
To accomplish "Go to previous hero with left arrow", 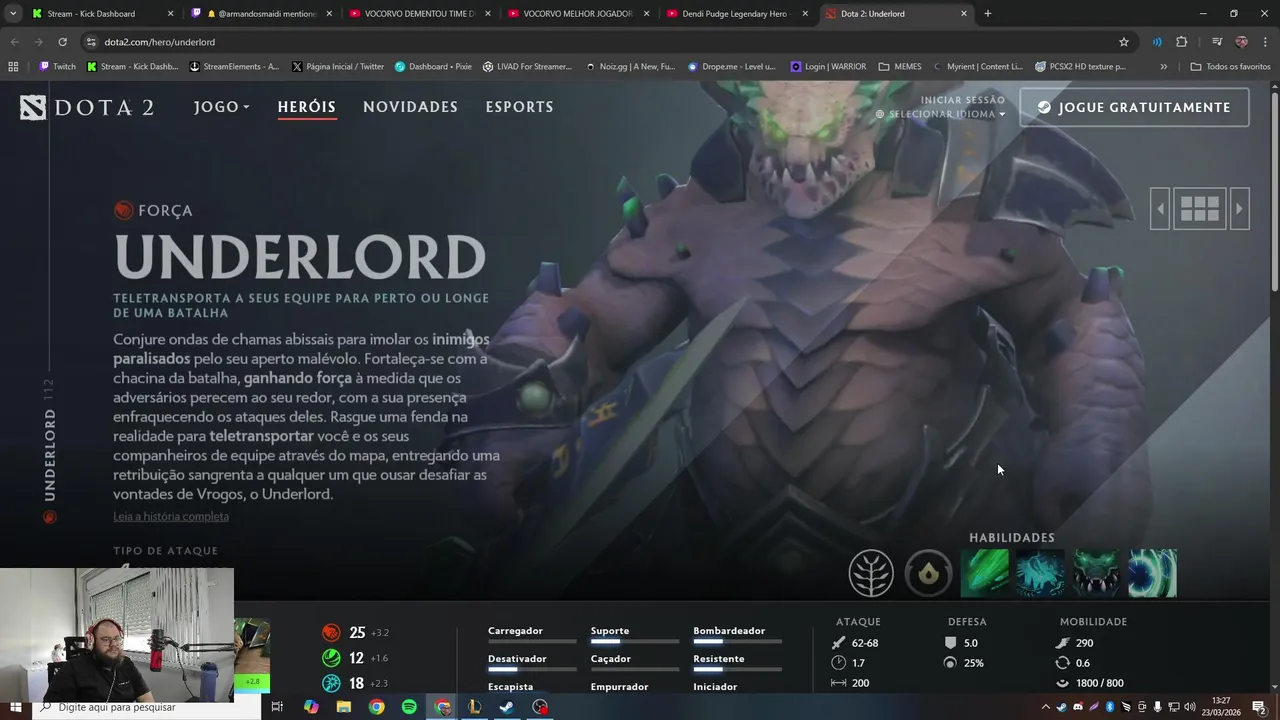I will pos(1160,209).
